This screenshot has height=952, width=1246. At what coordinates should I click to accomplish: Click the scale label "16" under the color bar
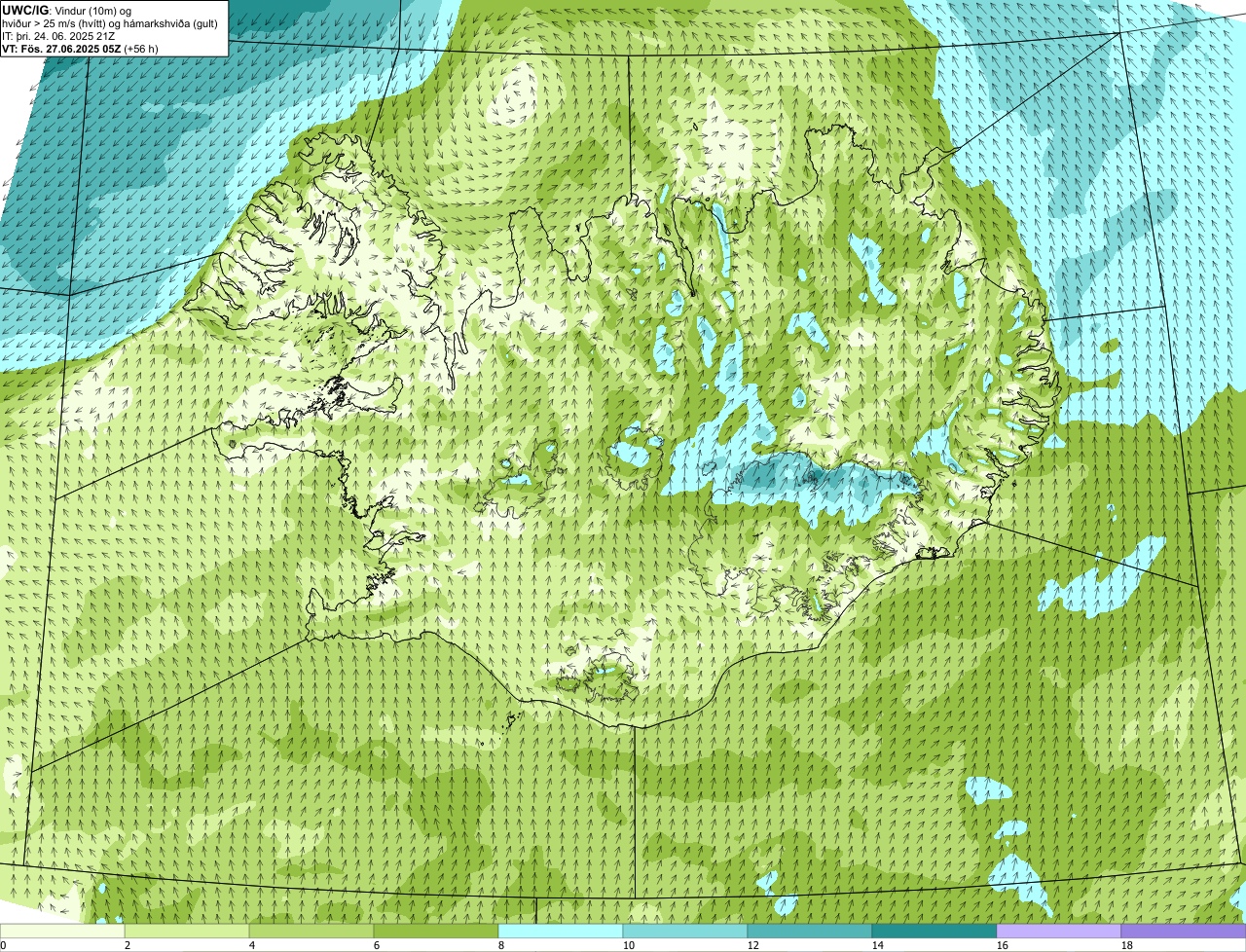[x=1003, y=945]
